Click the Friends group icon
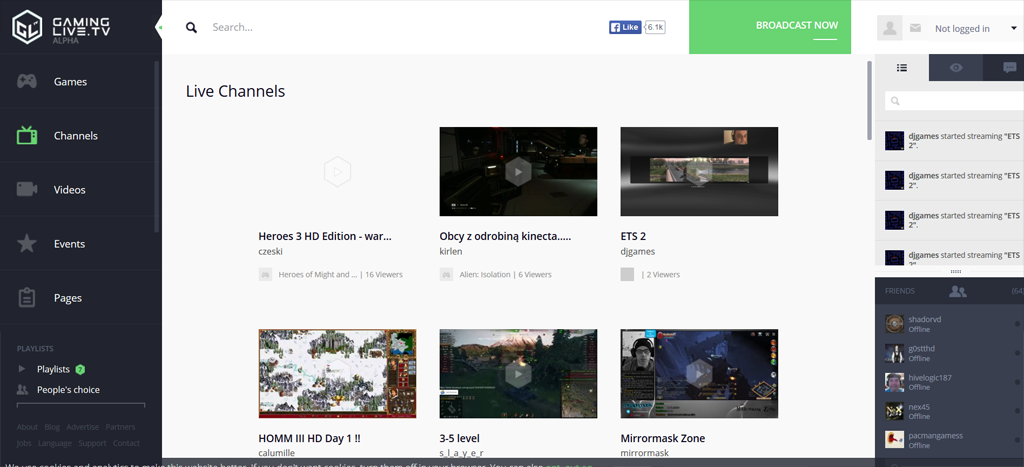Image resolution: width=1024 pixels, height=467 pixels. 957,291
